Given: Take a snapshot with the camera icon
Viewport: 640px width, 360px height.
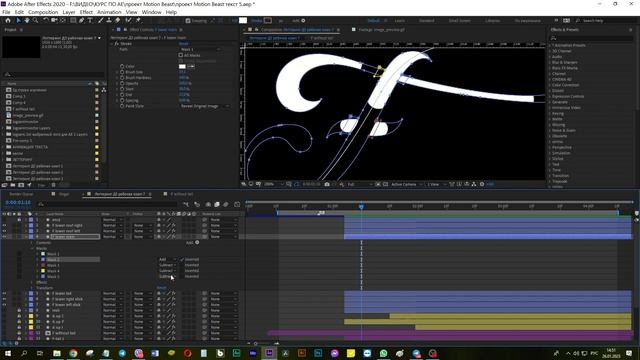Looking at the screenshot, I should [327, 184].
